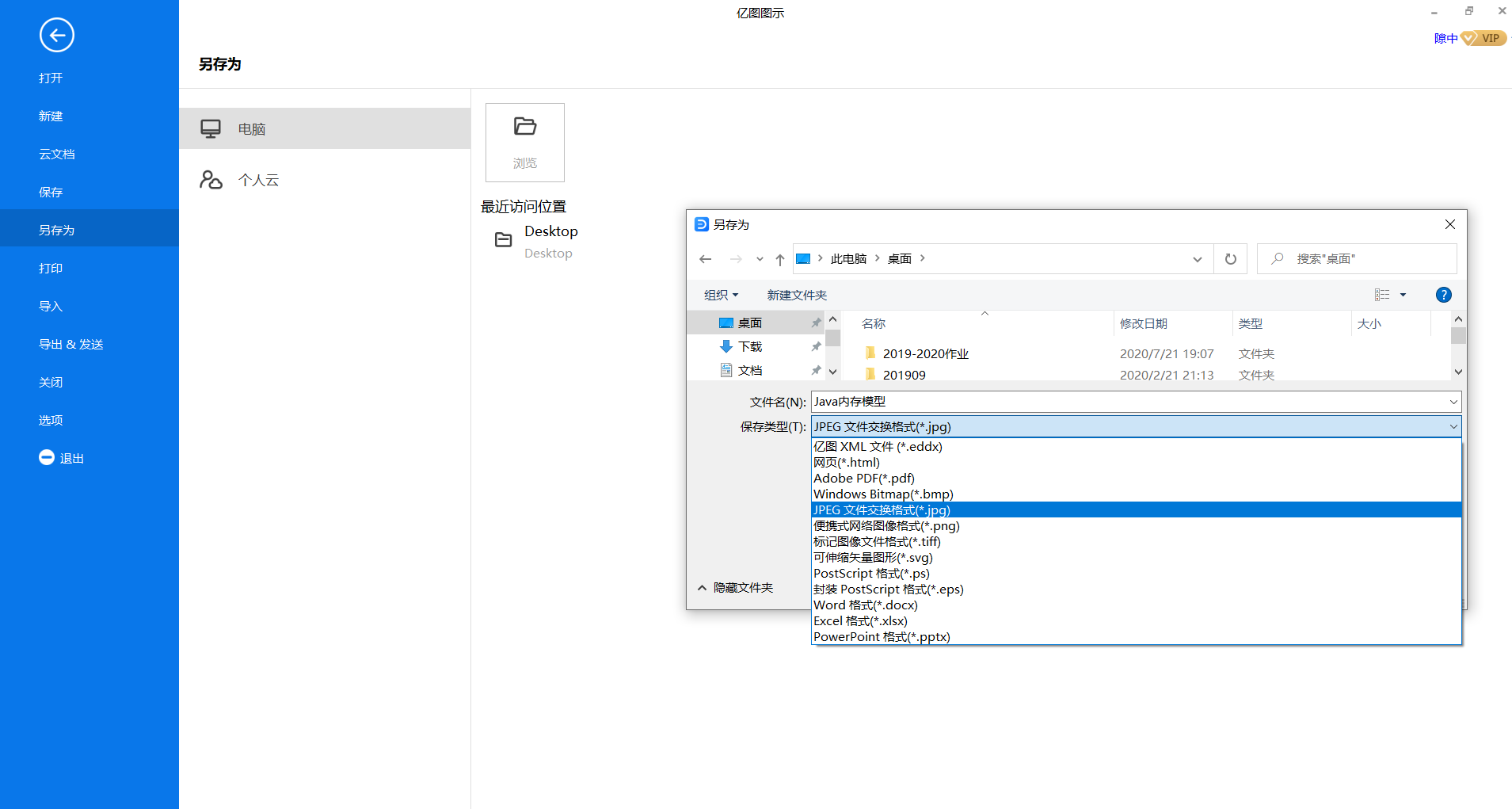Click the help question mark icon

click(x=1444, y=295)
